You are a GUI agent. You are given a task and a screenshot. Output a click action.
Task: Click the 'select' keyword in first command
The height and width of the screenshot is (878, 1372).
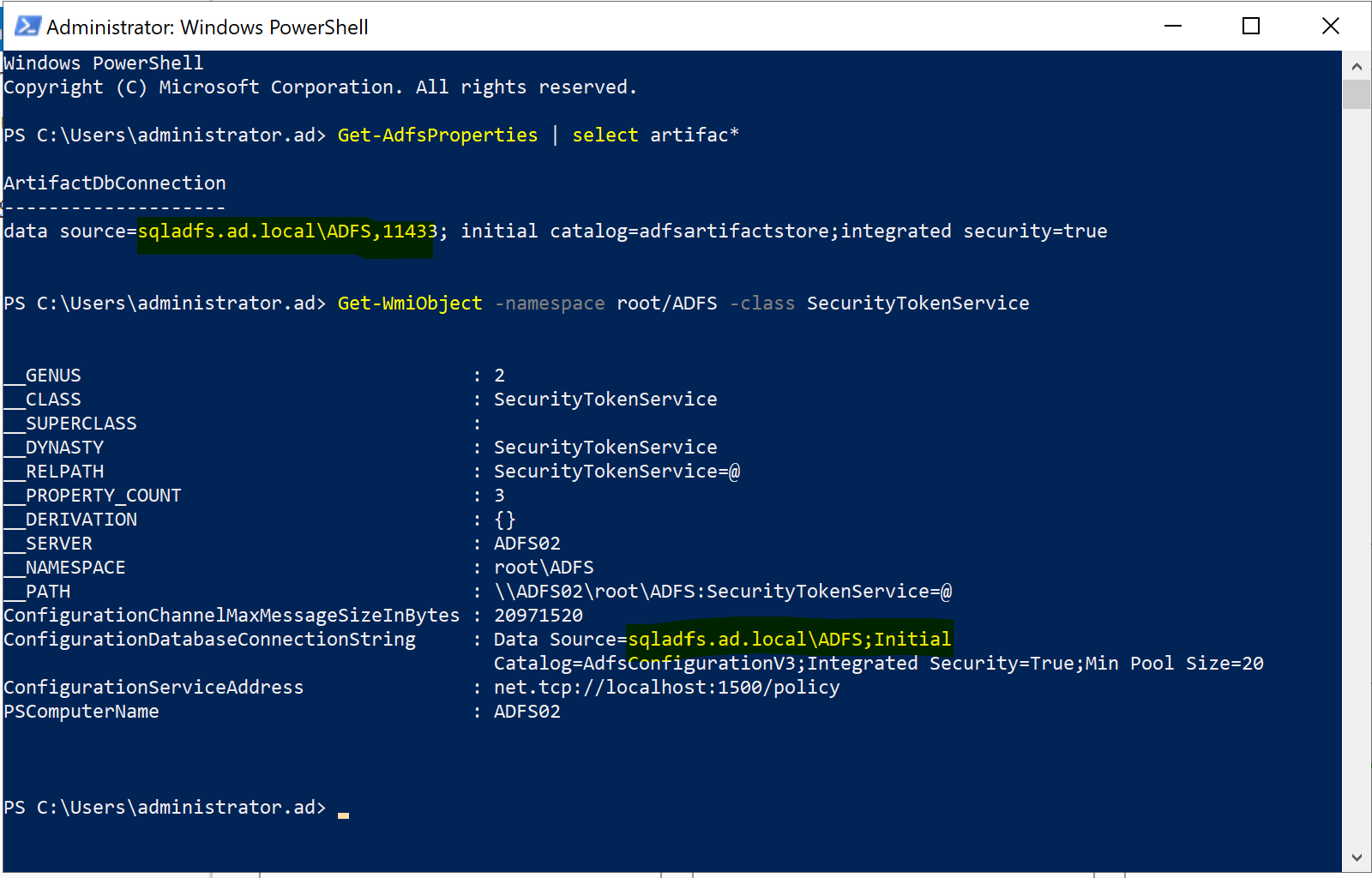[605, 135]
